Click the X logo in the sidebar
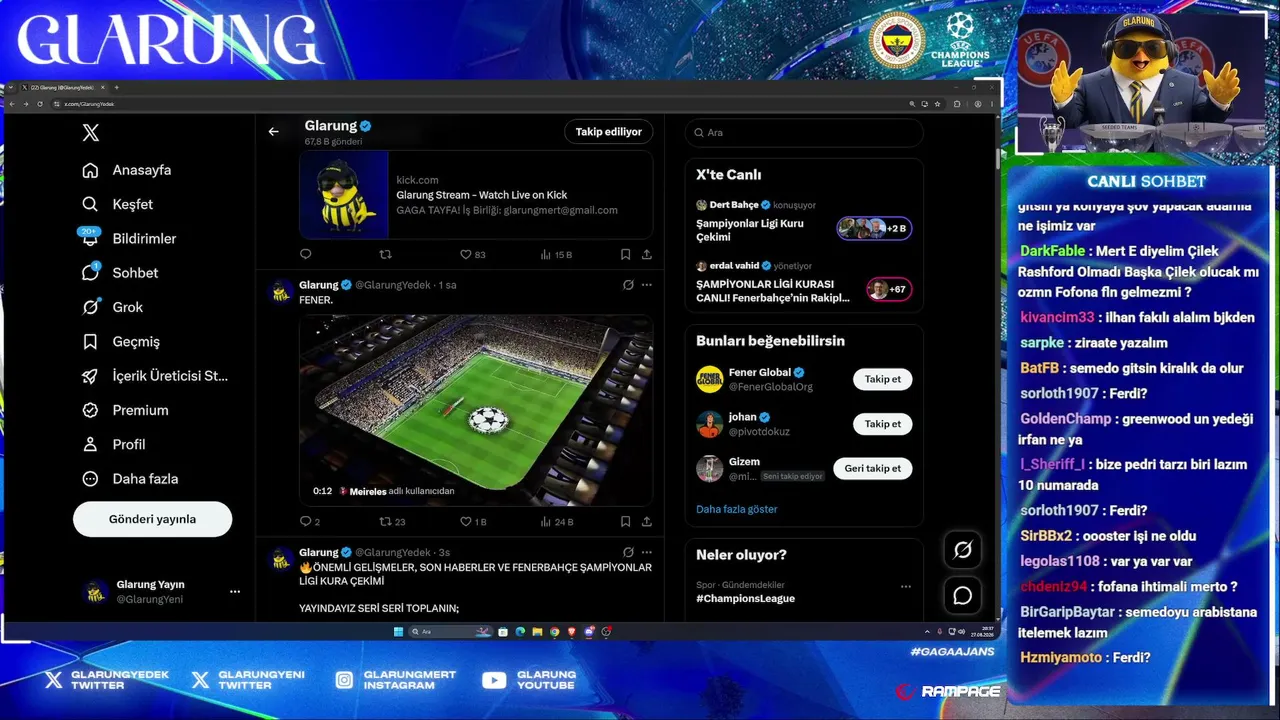Image resolution: width=1280 pixels, height=720 pixels. coord(91,133)
